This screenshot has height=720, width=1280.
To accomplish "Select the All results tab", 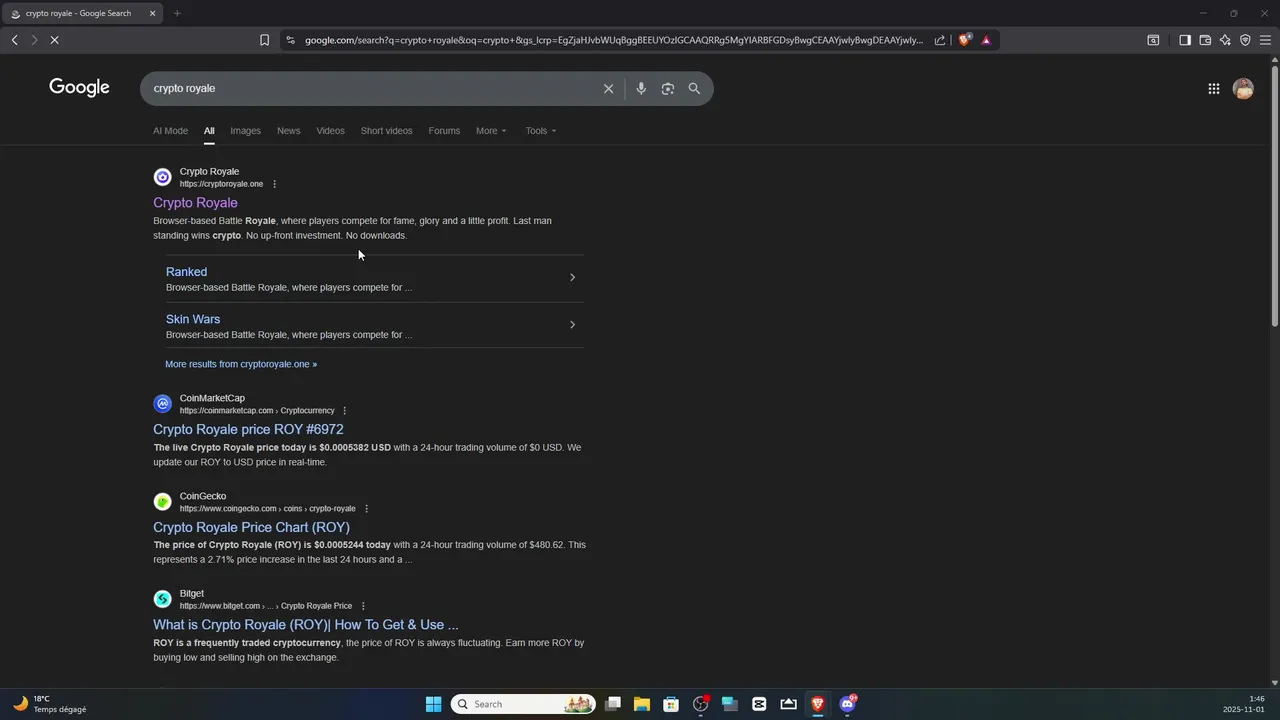I will pos(209,131).
